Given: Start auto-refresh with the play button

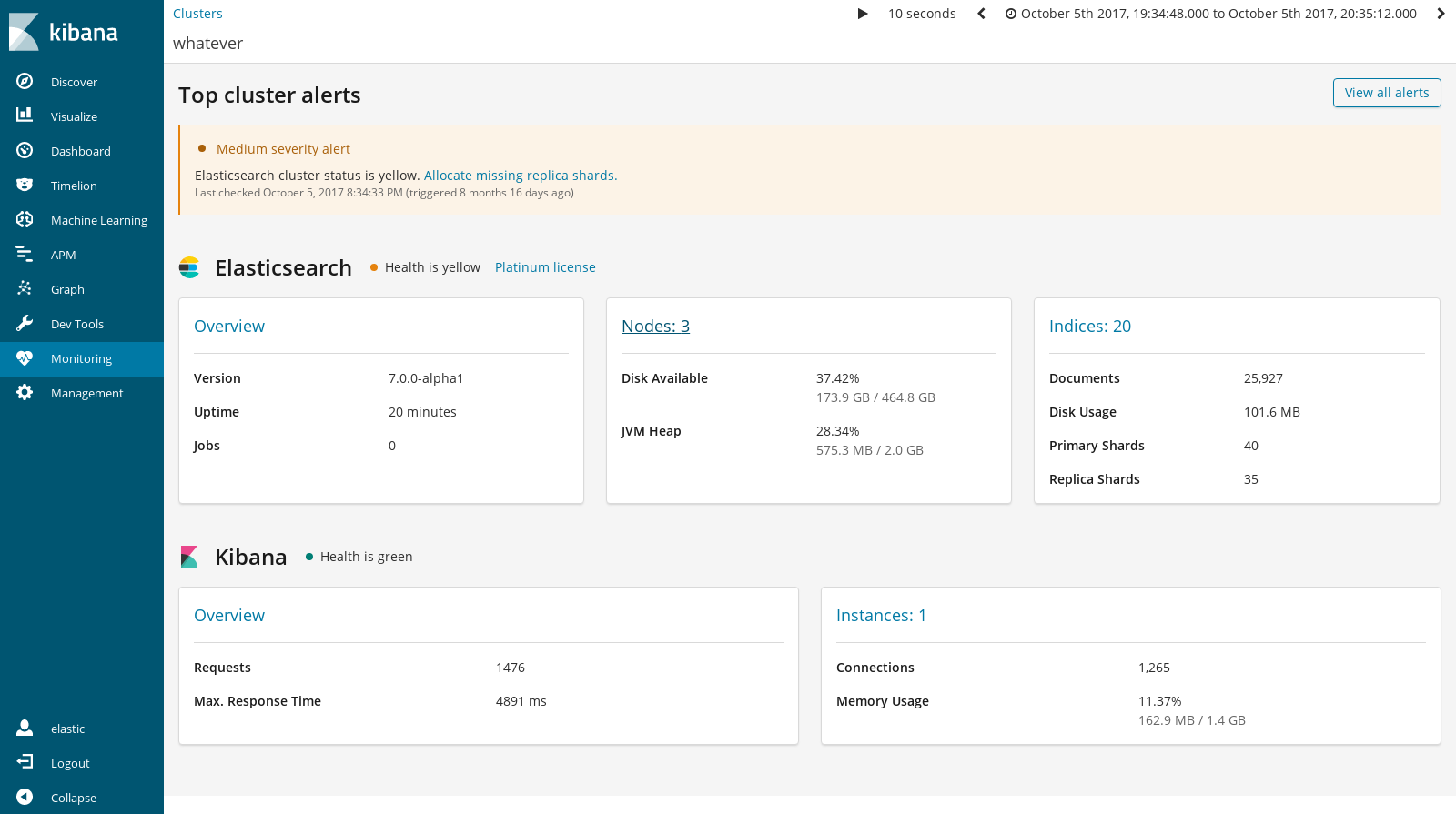Looking at the screenshot, I should (x=863, y=14).
